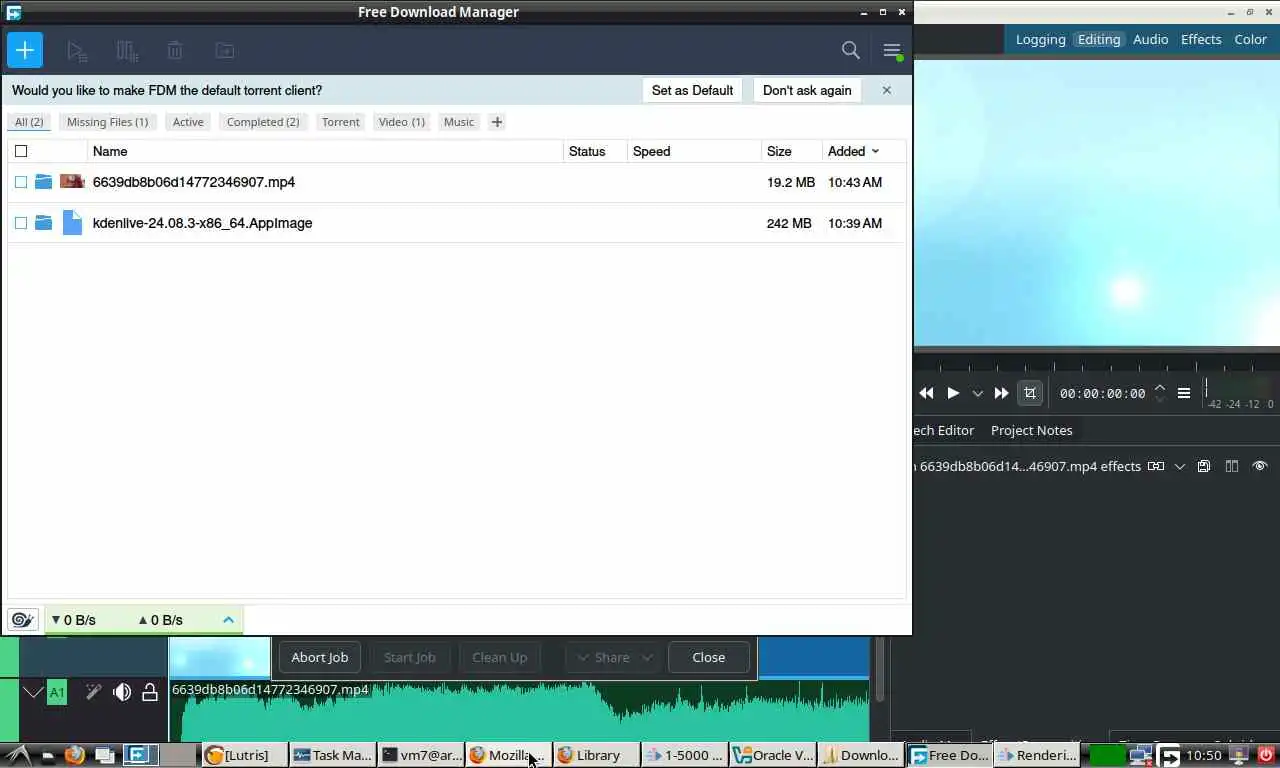
Task: Open folder icon for kdenlive AppImage
Action: (43, 223)
